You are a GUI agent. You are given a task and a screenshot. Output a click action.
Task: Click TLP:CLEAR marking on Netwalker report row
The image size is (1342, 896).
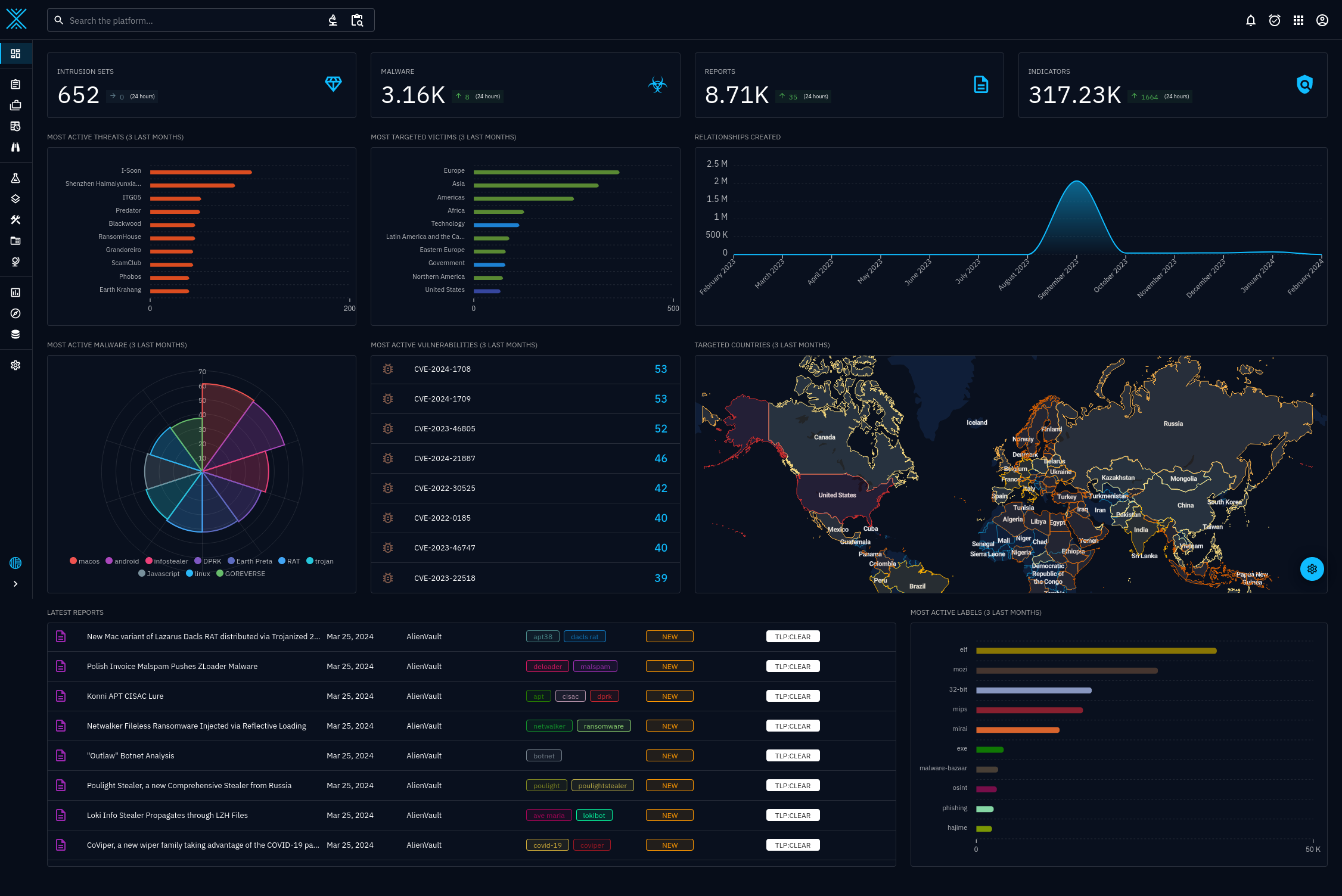pos(793,726)
